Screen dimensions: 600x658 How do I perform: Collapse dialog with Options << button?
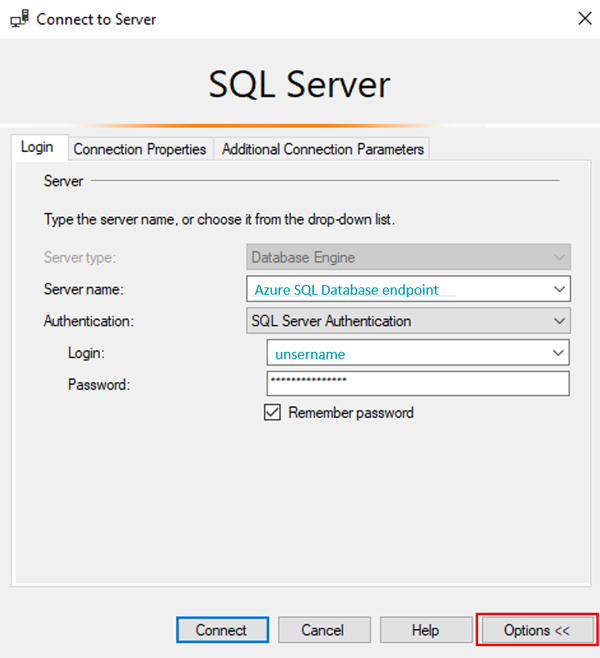pyautogui.click(x=537, y=629)
